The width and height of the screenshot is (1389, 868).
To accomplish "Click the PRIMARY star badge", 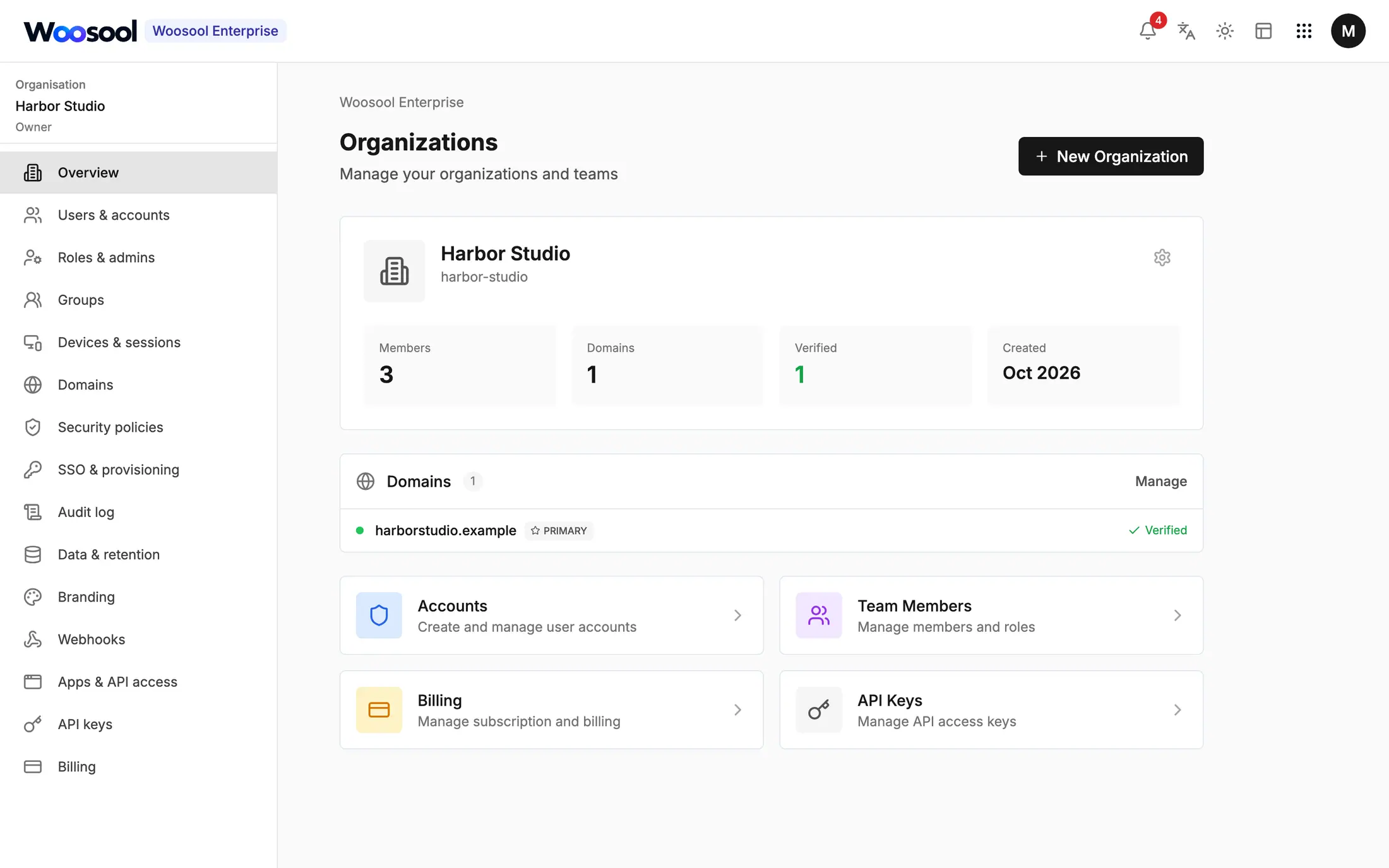I will tap(559, 530).
